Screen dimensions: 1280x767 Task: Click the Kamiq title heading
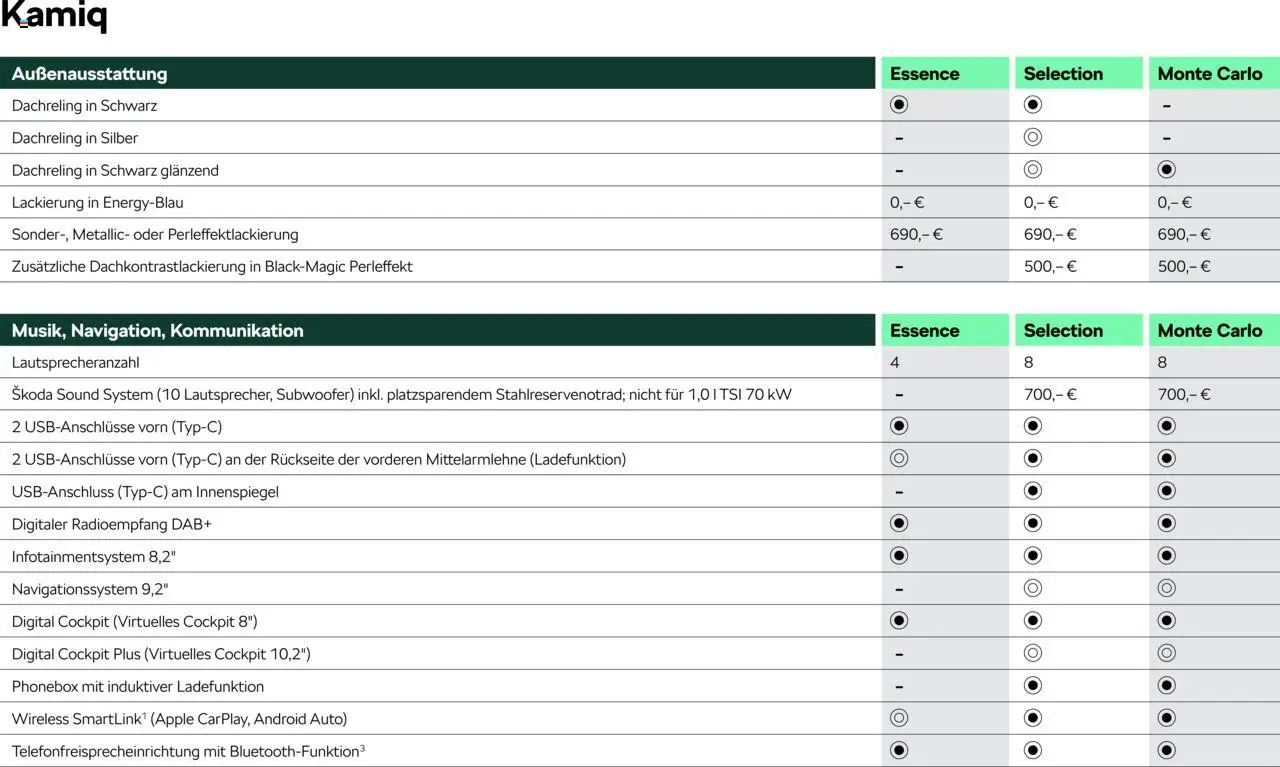(x=54, y=17)
